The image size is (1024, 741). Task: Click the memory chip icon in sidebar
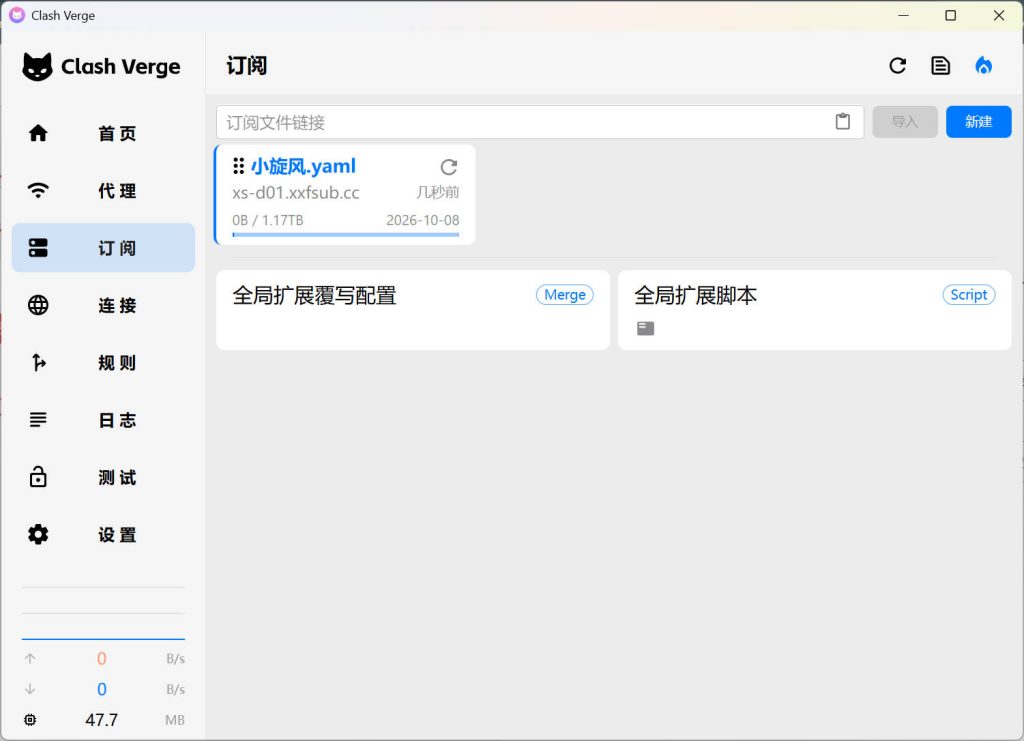tap(30, 720)
